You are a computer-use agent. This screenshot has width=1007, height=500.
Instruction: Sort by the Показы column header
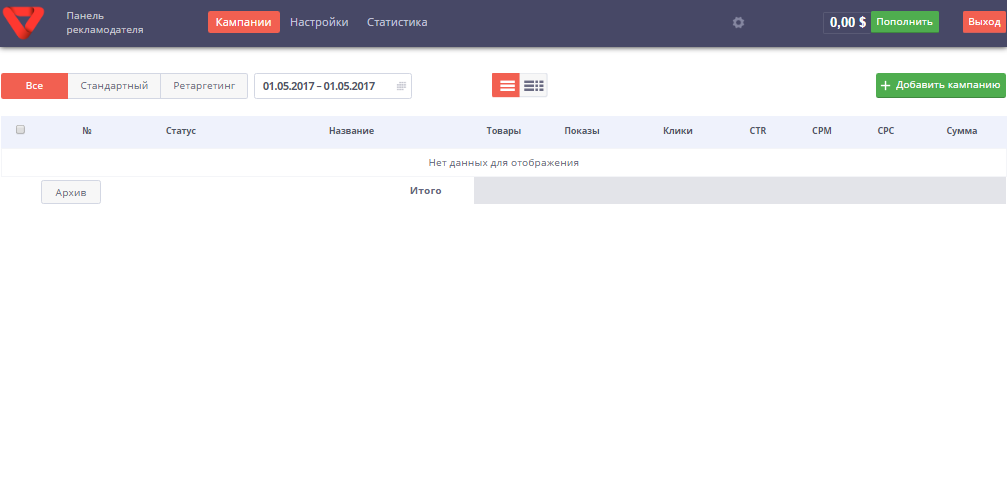click(x=582, y=131)
